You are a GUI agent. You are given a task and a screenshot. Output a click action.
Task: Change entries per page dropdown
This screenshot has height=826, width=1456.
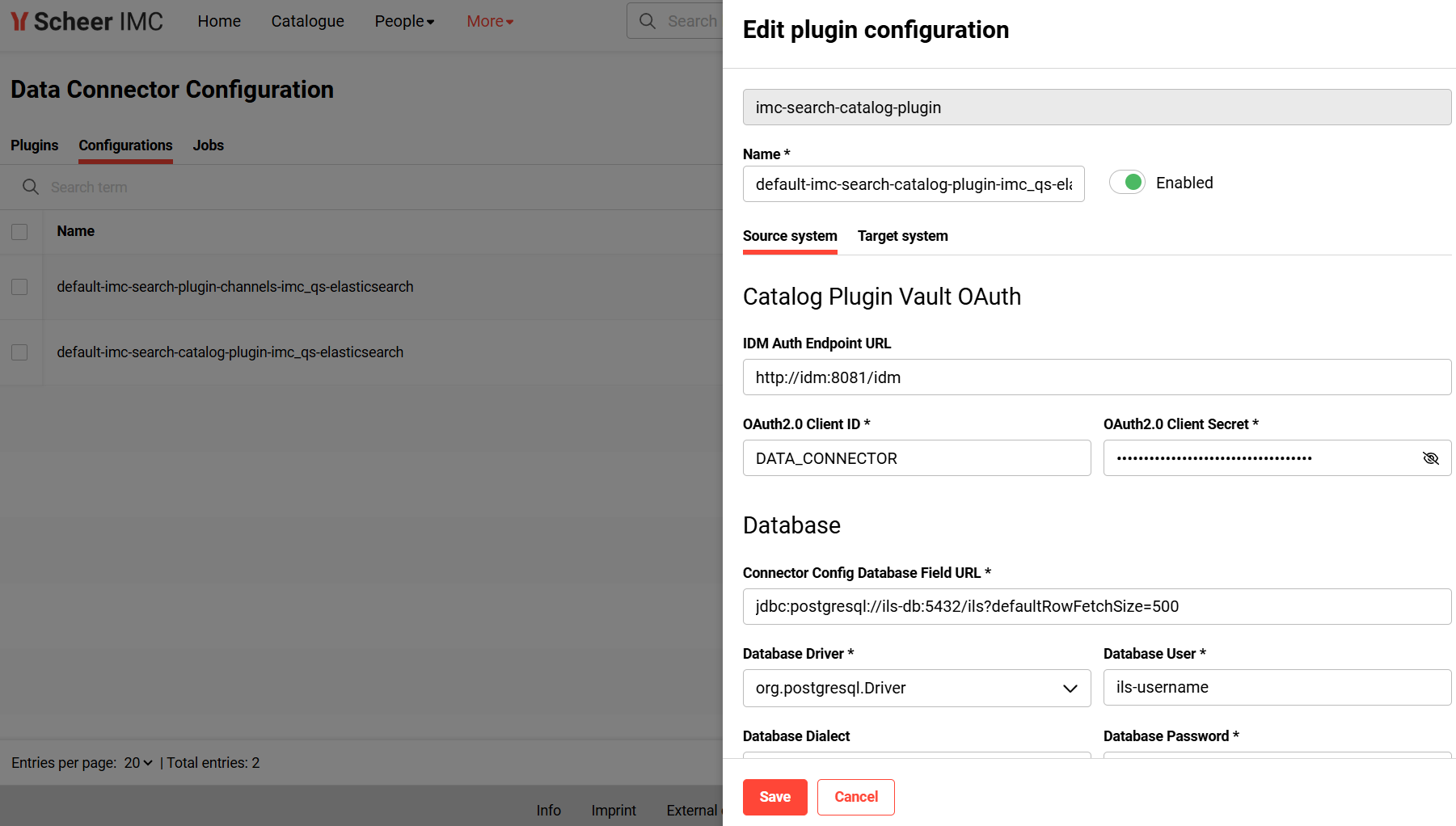(138, 763)
